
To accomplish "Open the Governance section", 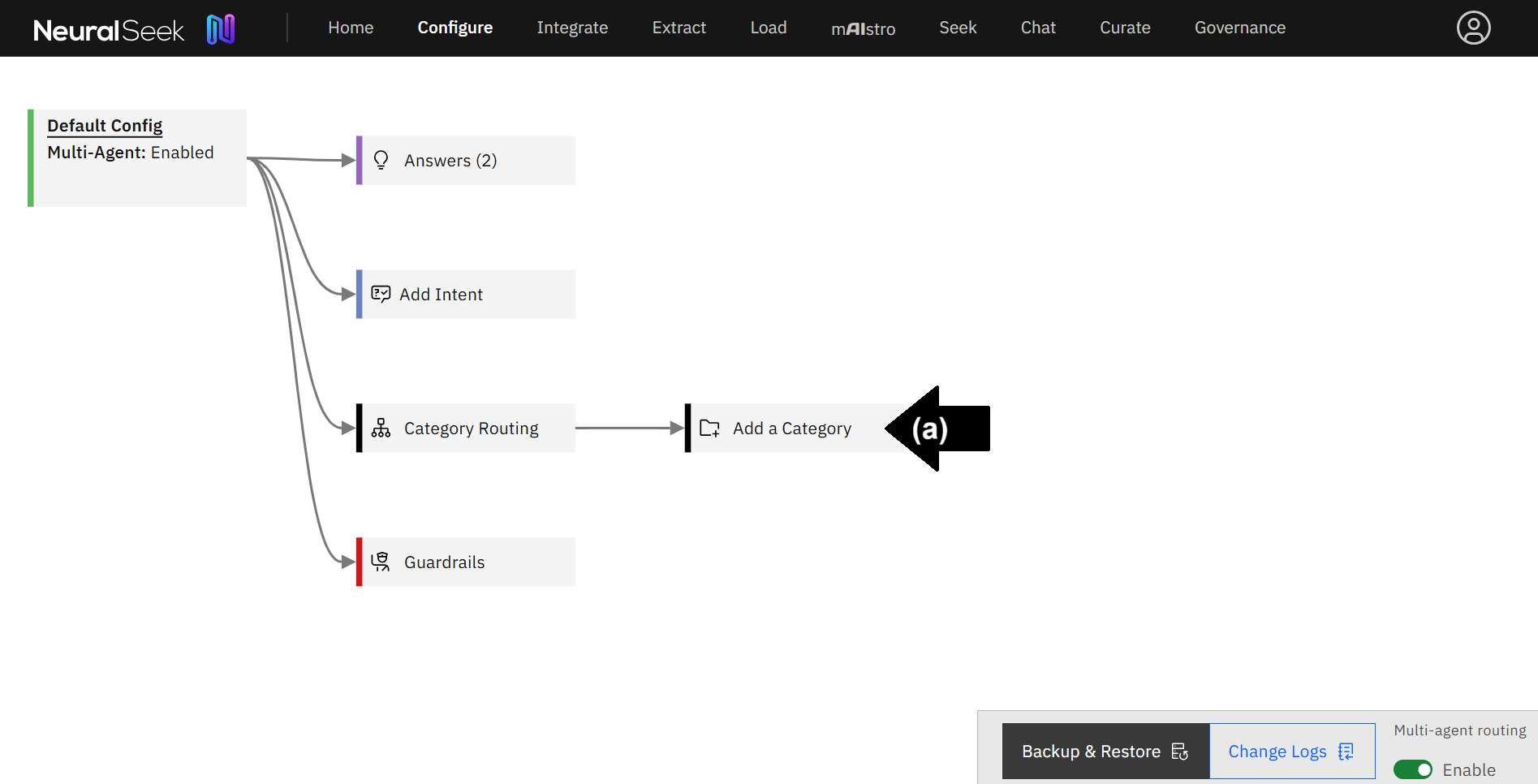I will point(1239,28).
